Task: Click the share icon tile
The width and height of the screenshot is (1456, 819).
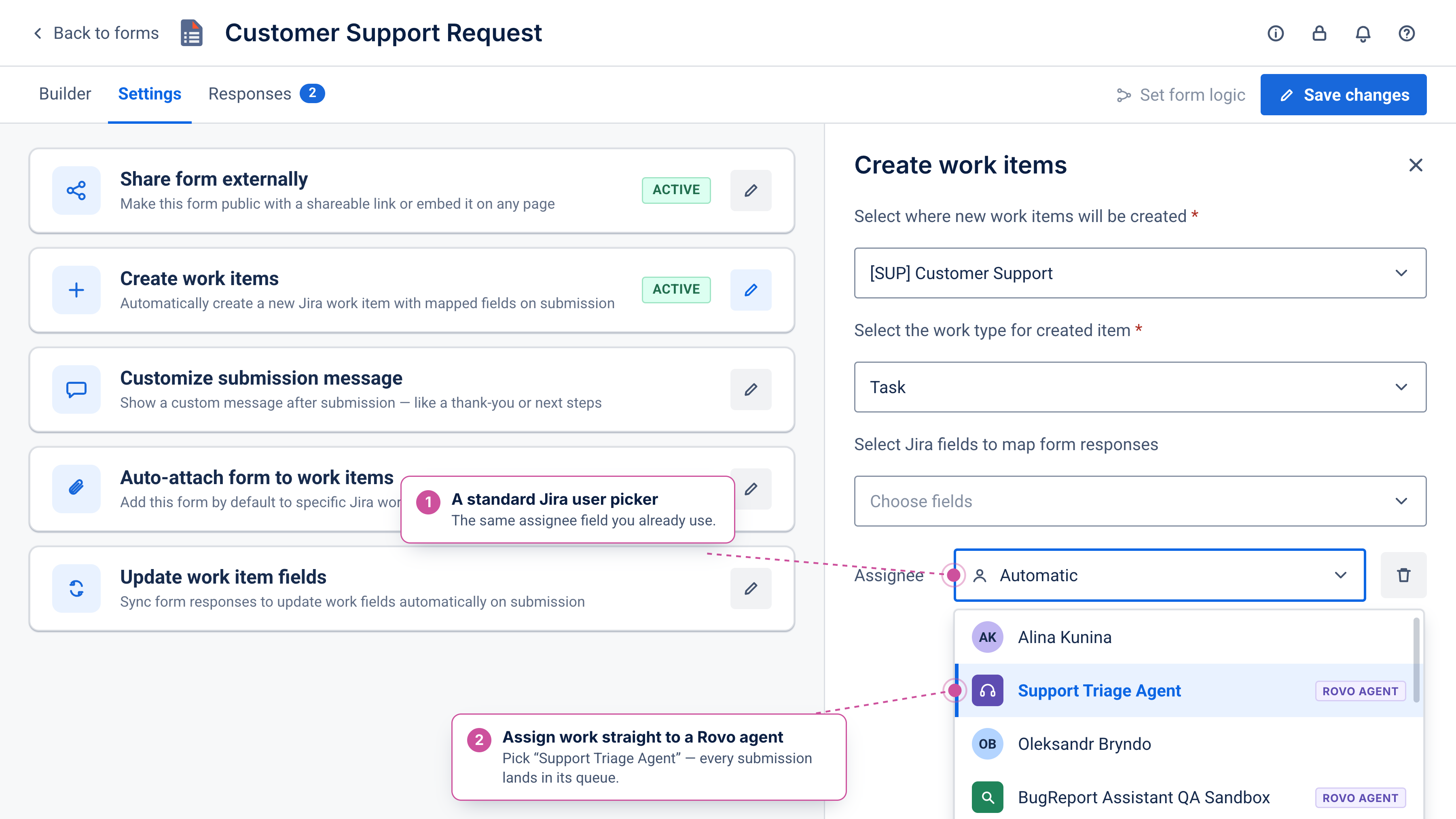Action: click(76, 190)
